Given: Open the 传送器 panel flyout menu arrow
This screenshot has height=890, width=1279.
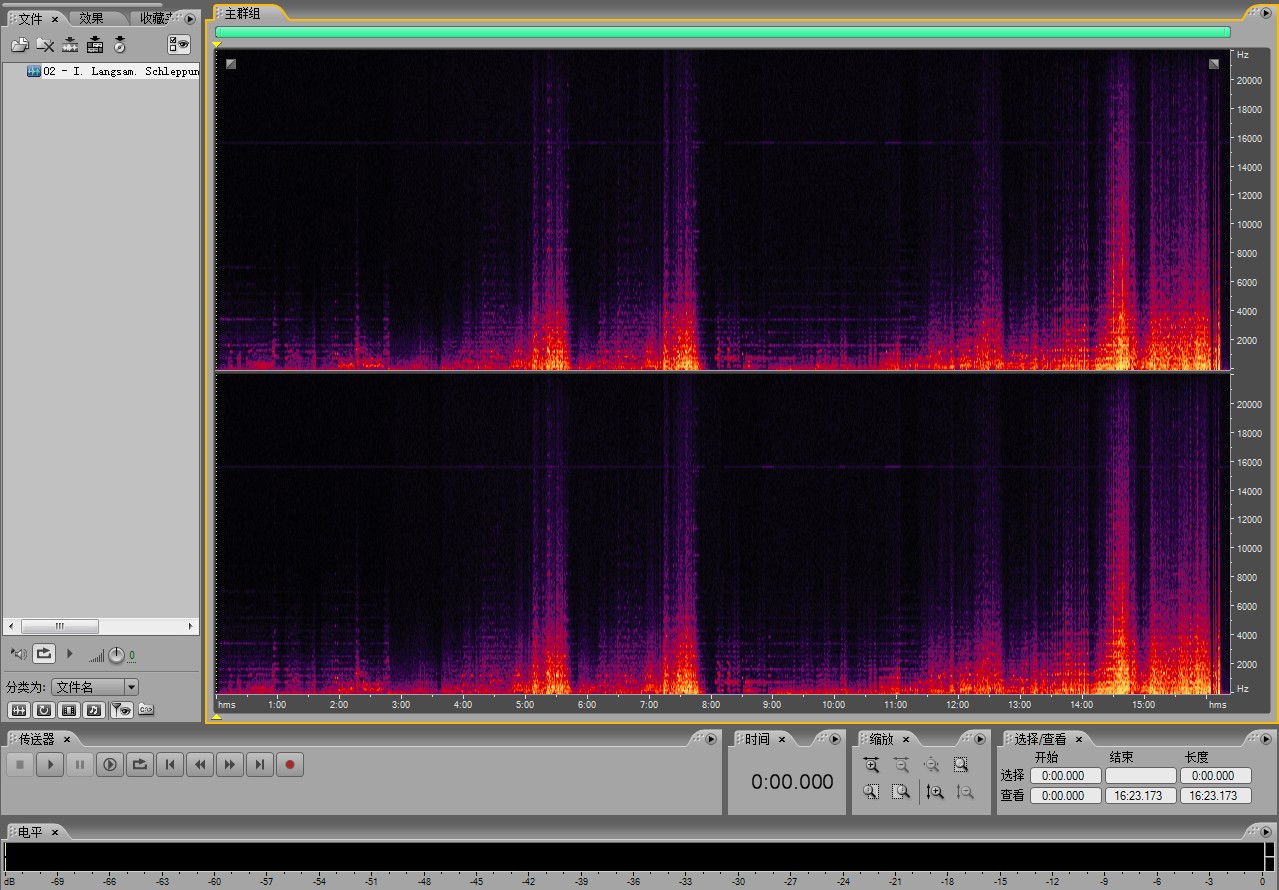Looking at the screenshot, I should pos(711,739).
